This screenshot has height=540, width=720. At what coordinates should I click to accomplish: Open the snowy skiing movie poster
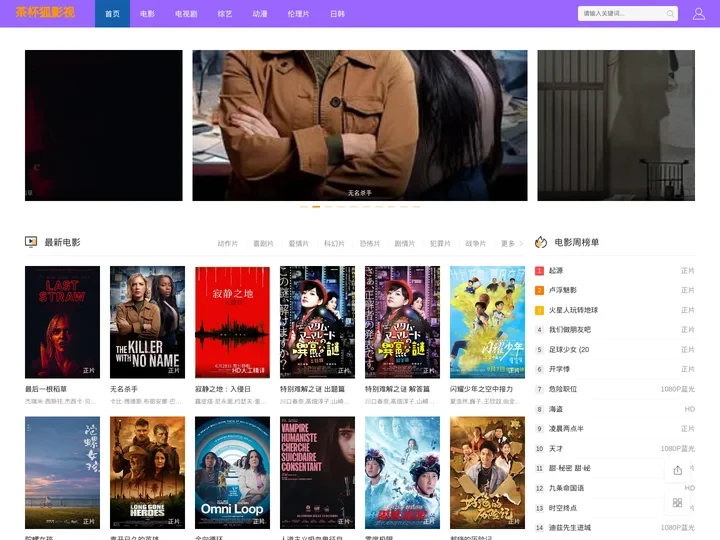point(402,472)
